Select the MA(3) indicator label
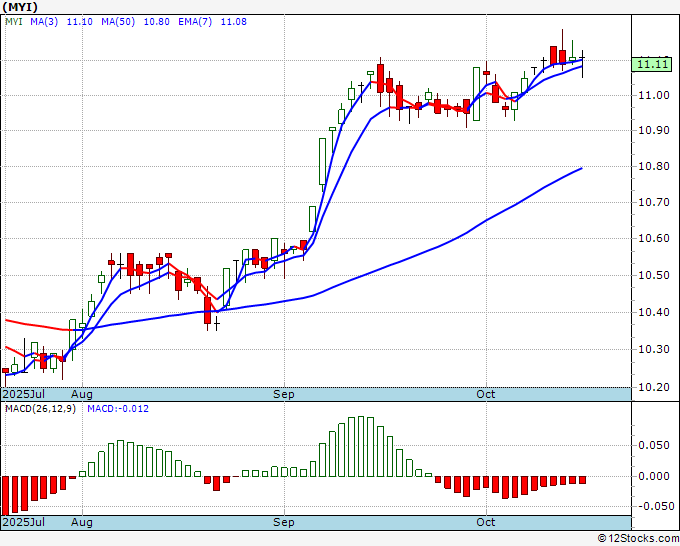 pyautogui.click(x=44, y=22)
